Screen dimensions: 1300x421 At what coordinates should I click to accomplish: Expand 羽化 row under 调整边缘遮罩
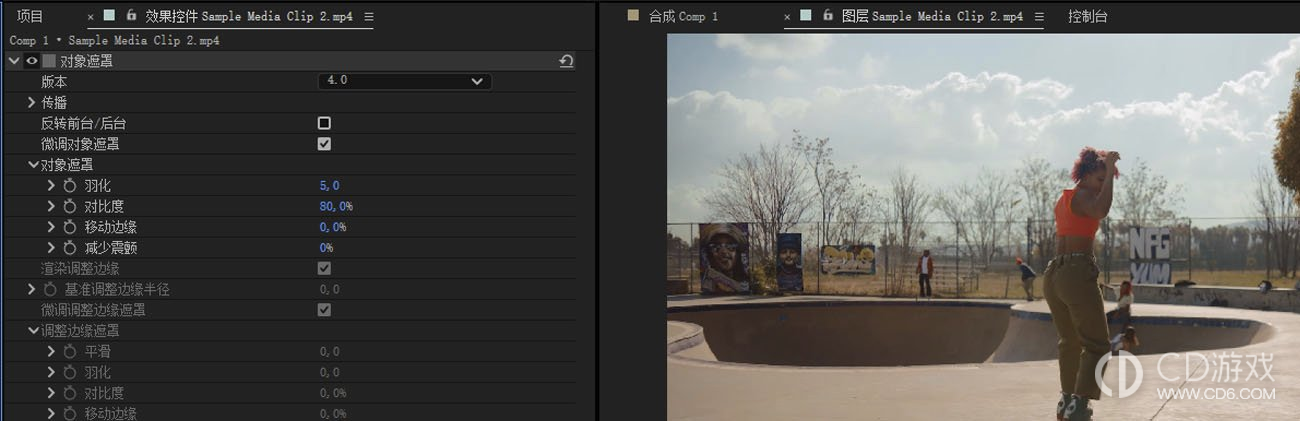52,372
